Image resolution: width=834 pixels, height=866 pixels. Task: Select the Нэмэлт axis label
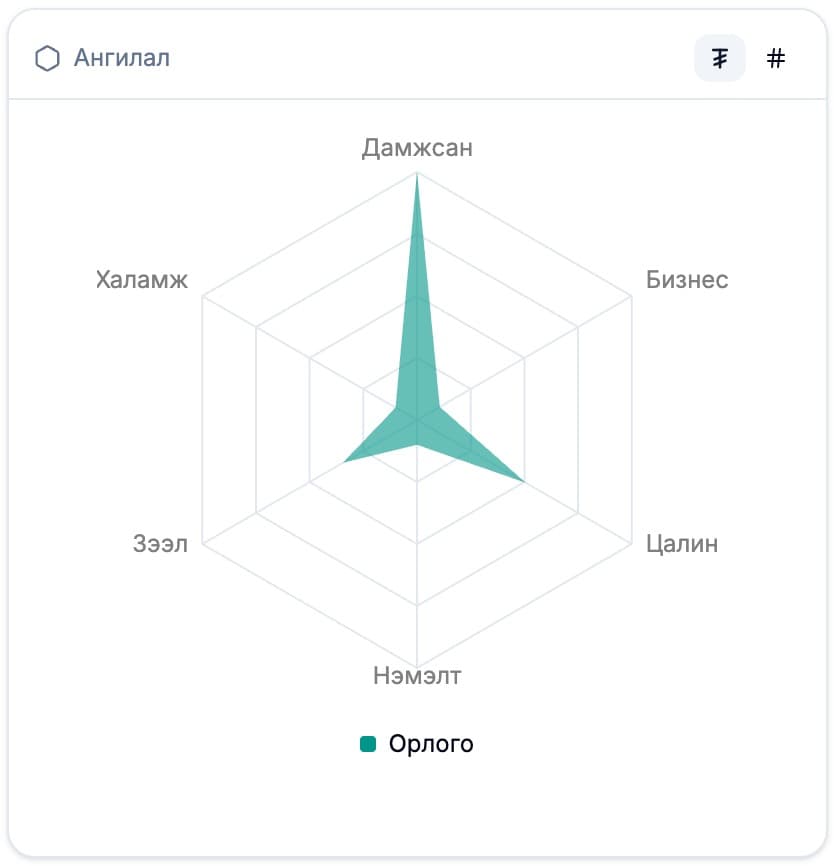(x=417, y=676)
